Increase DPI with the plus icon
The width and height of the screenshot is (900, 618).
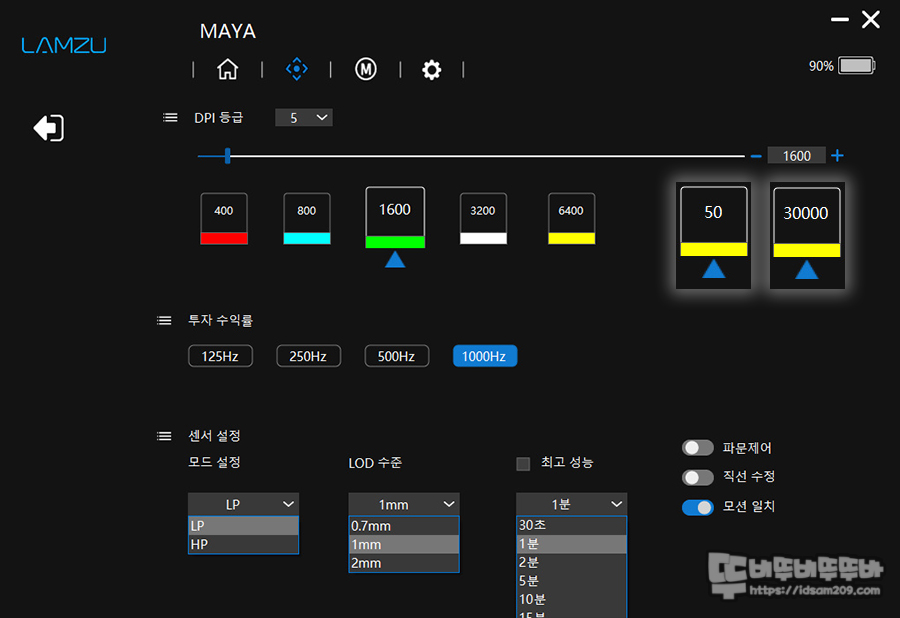tap(837, 156)
